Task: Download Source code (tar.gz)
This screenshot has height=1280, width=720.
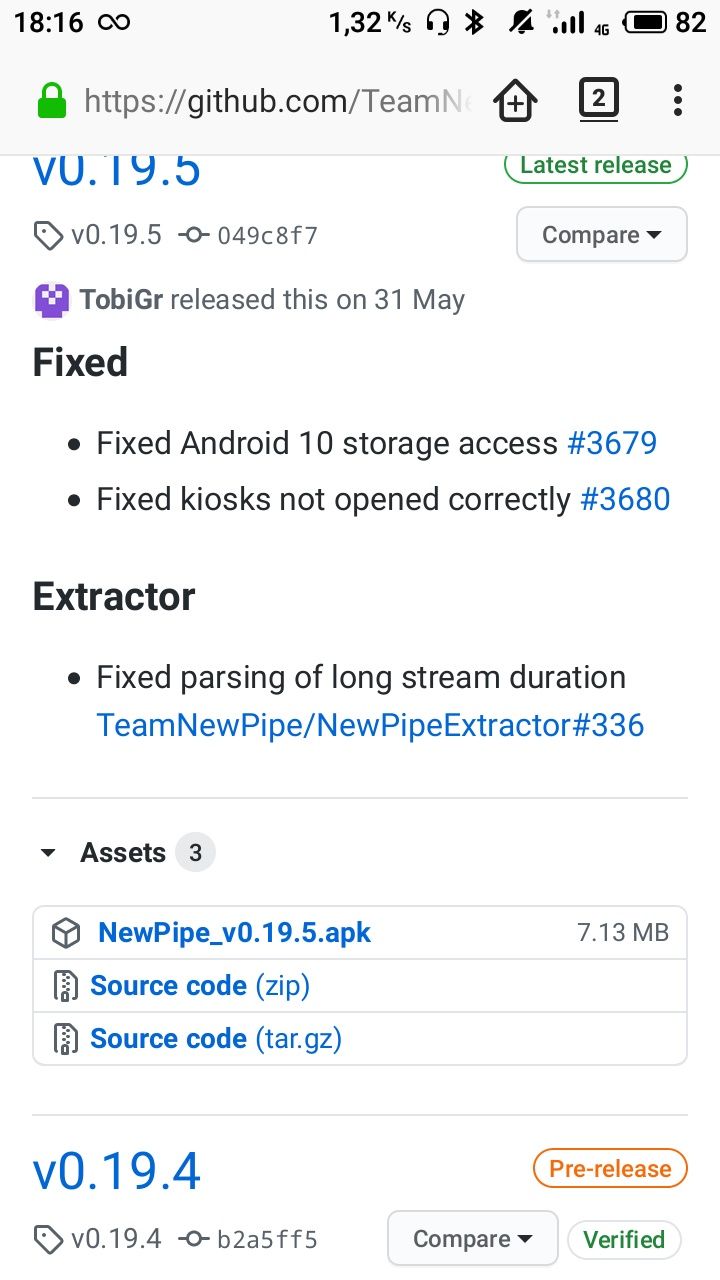Action: click(x=216, y=1038)
